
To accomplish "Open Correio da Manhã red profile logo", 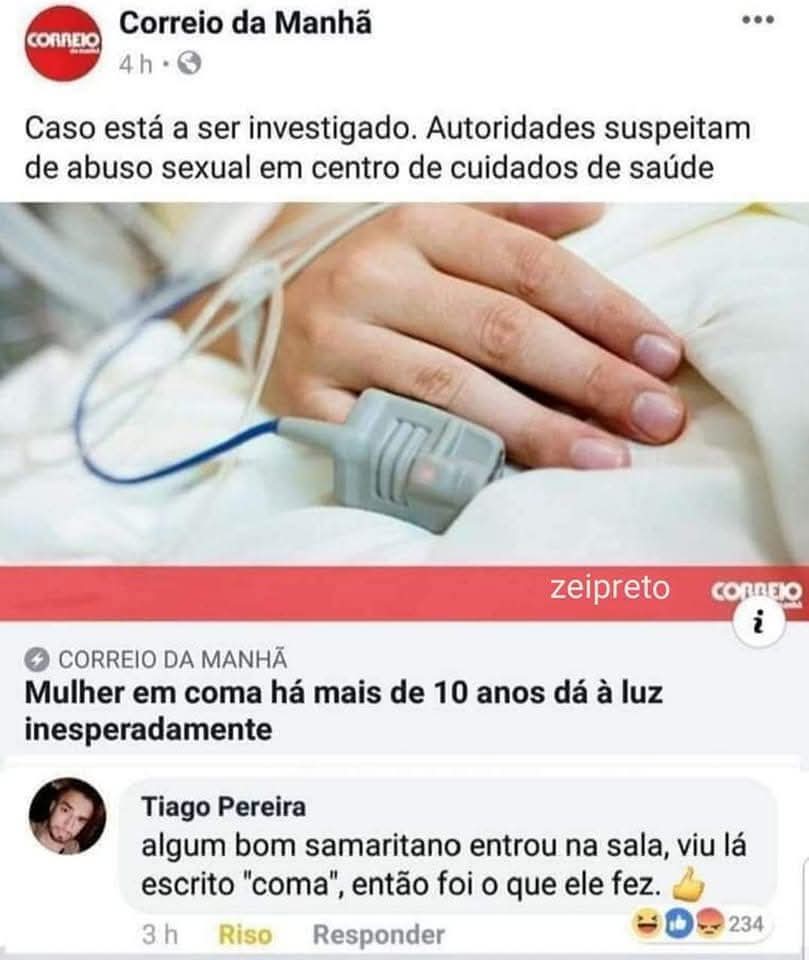I will pyautogui.click(x=63, y=43).
